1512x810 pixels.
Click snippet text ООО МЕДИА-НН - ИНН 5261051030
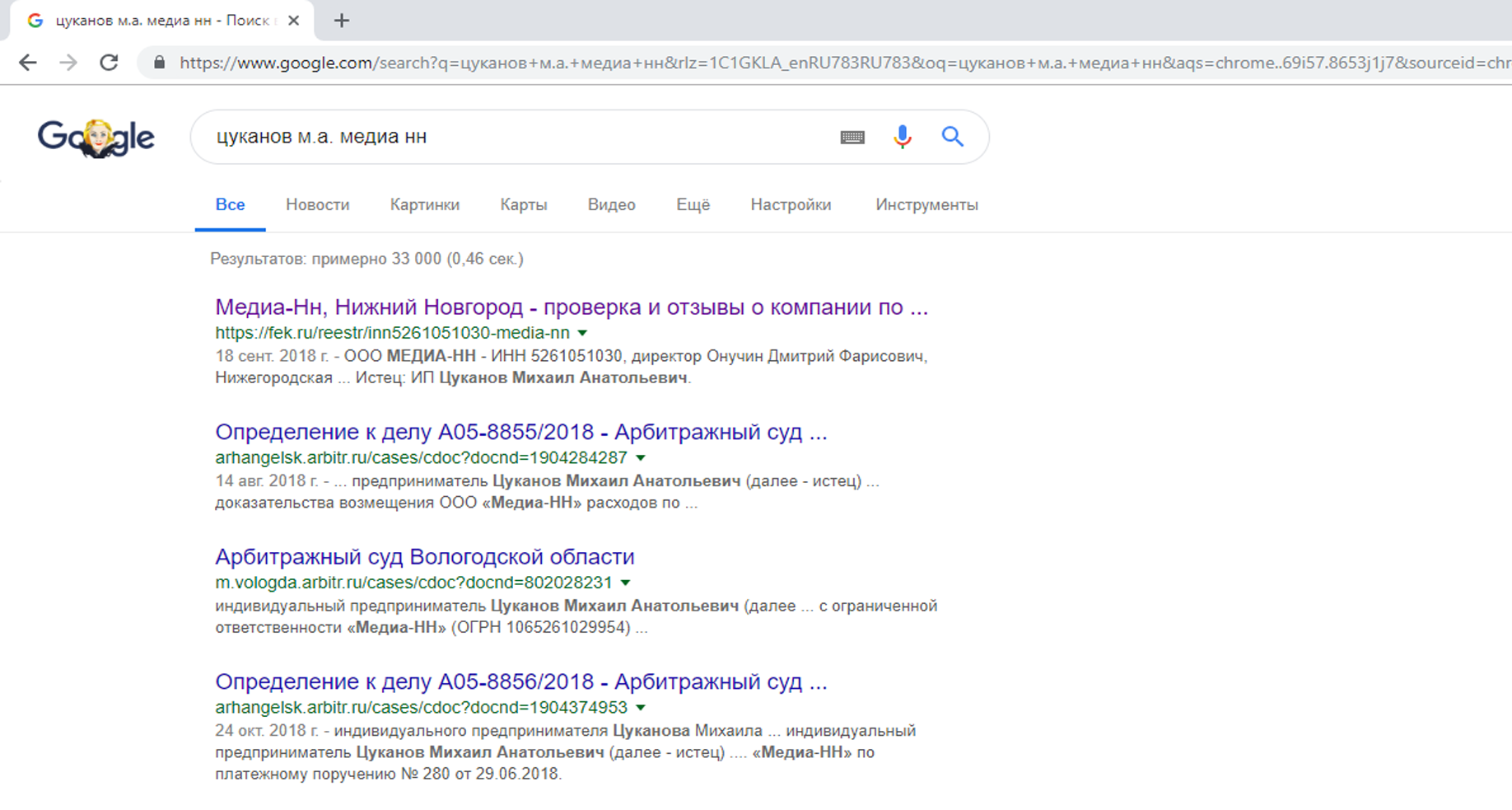click(483, 357)
